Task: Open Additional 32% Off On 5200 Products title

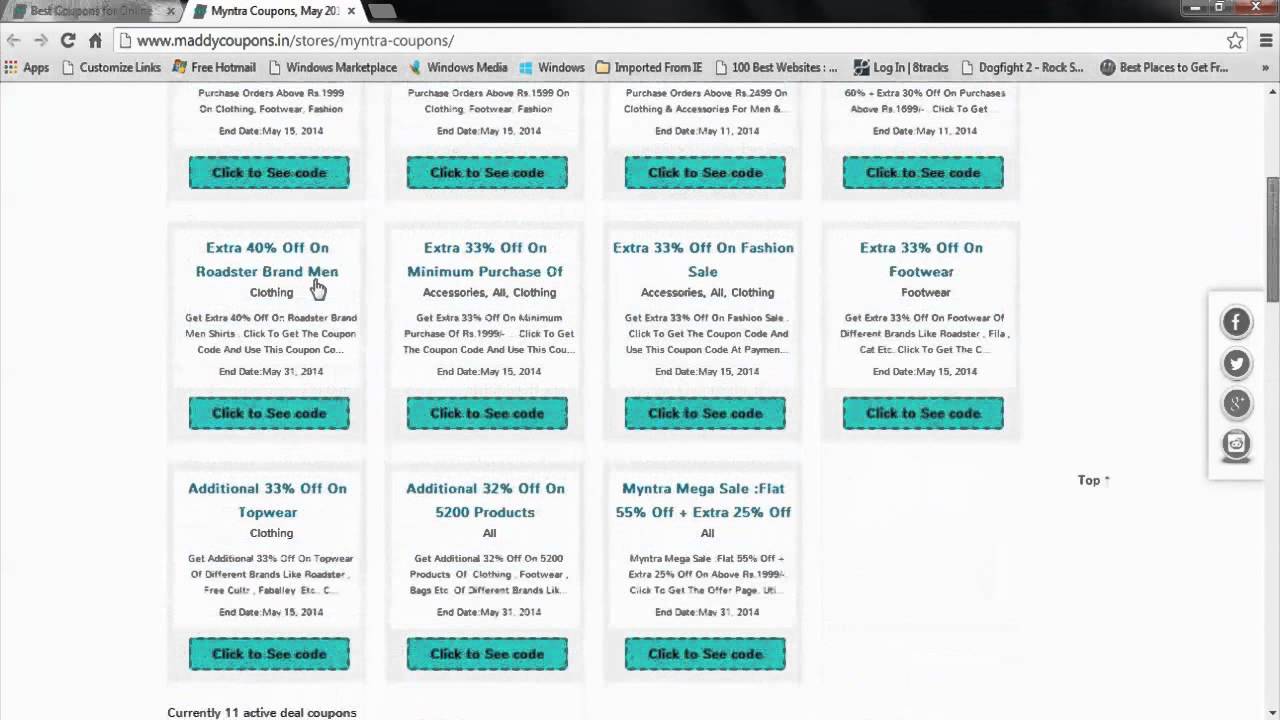Action: (x=485, y=500)
